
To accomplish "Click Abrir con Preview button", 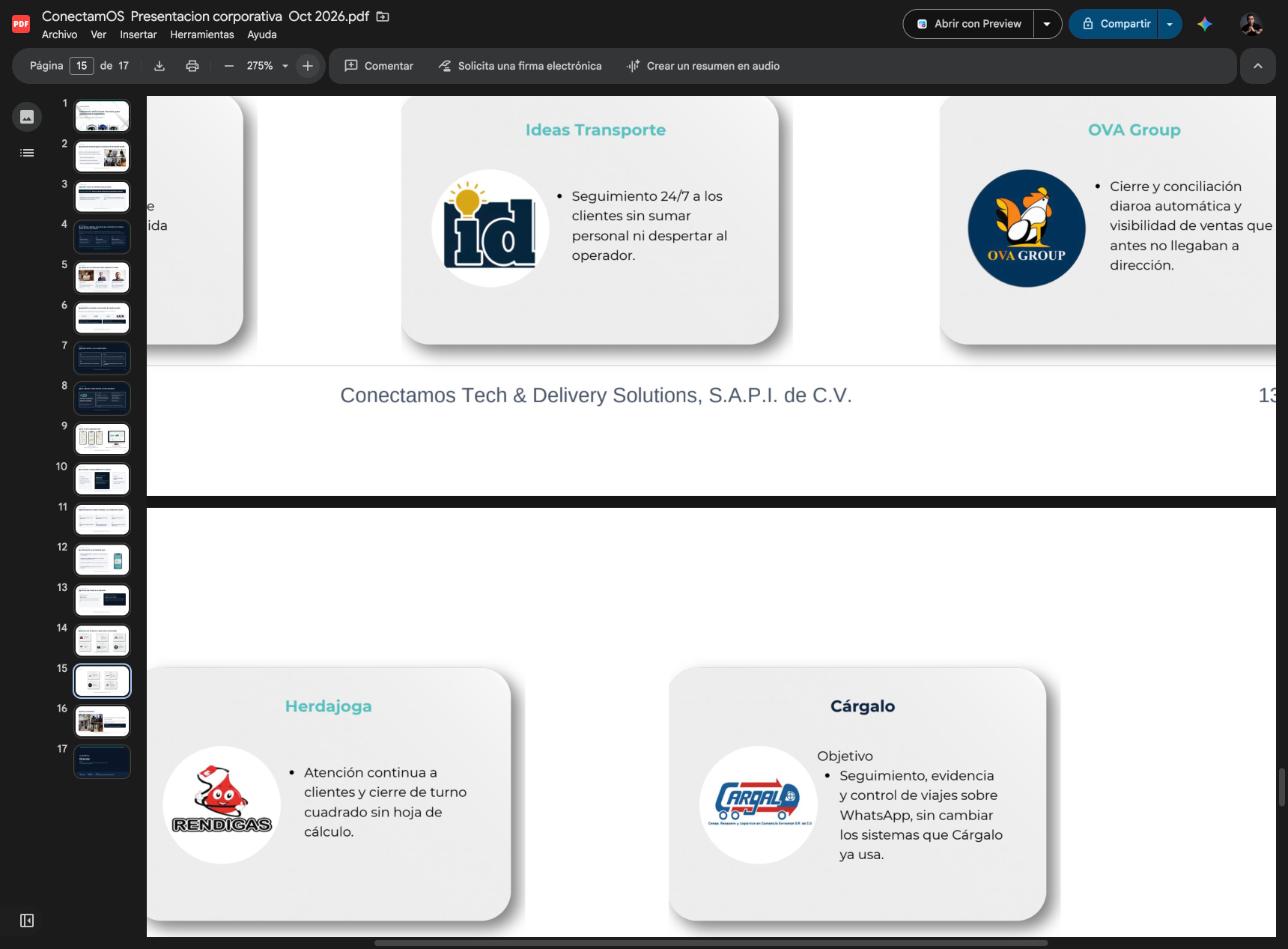I will coord(968,24).
